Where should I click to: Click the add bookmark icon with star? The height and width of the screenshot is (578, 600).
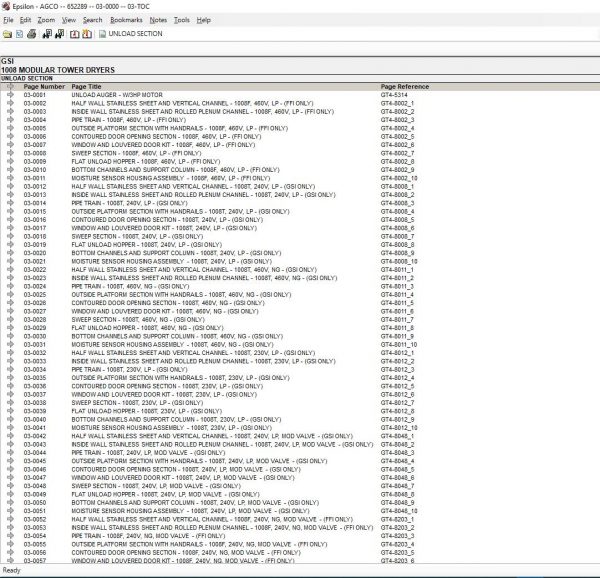pos(87,34)
